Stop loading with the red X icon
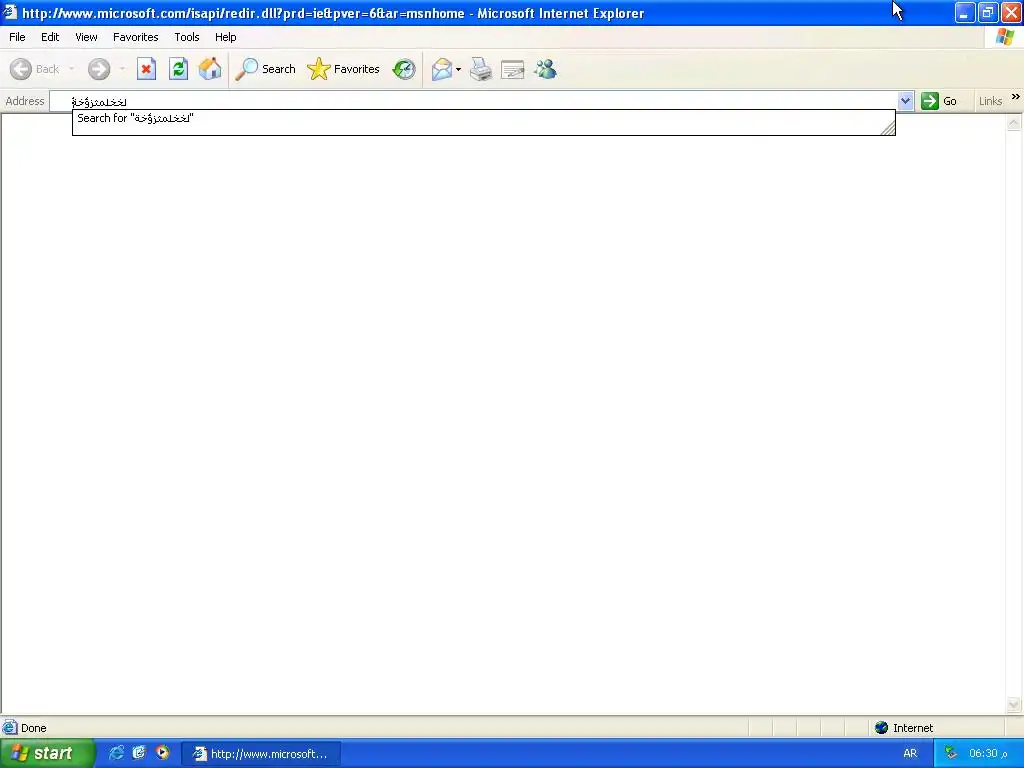Screen dimensions: 1024x768 tap(146, 69)
